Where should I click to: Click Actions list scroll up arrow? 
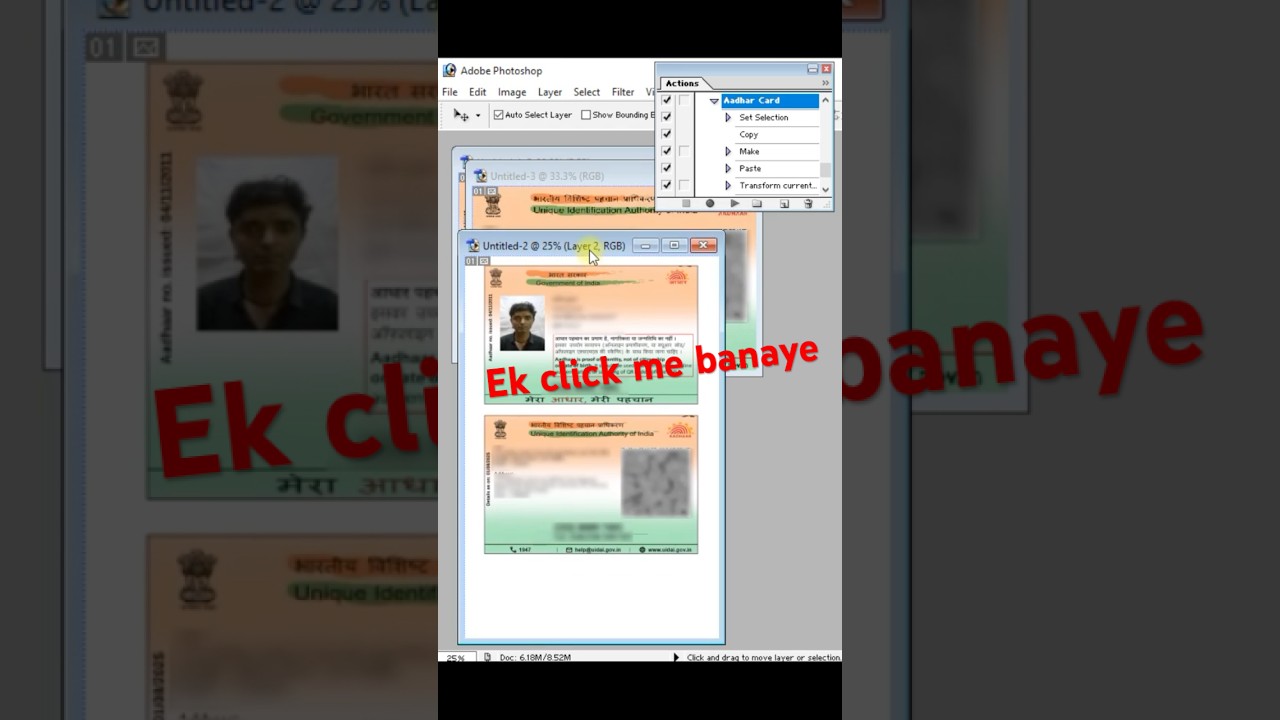click(x=825, y=100)
